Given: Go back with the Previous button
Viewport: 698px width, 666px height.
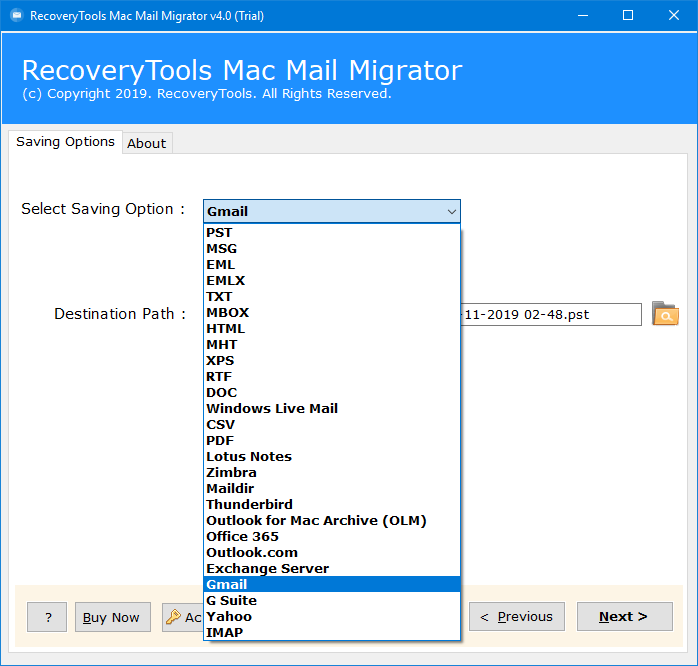Looking at the screenshot, I should click(x=516, y=617).
